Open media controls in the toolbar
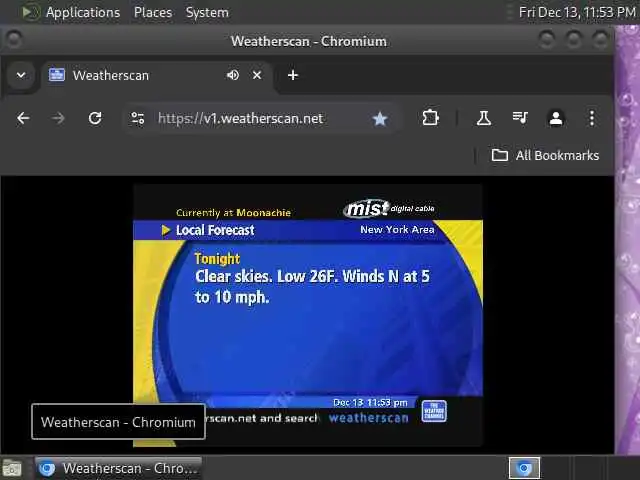640x480 pixels. pyautogui.click(x=520, y=118)
